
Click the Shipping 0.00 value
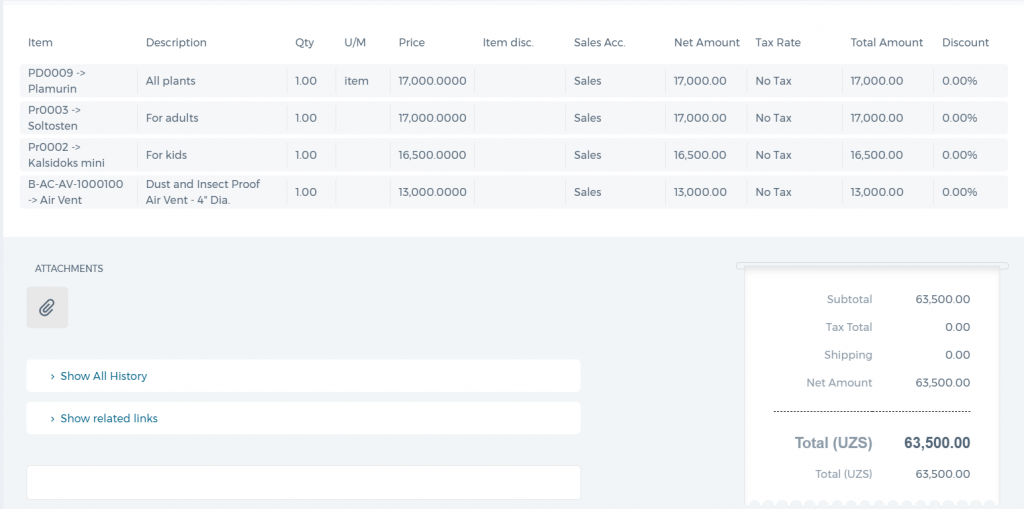[957, 355]
